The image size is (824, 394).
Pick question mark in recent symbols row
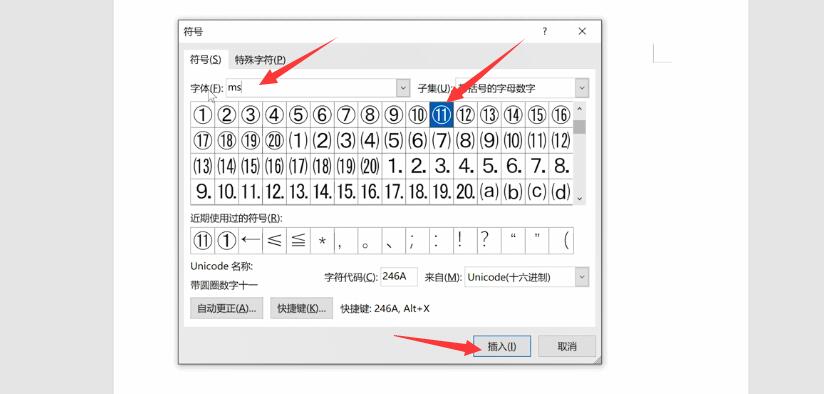489,241
